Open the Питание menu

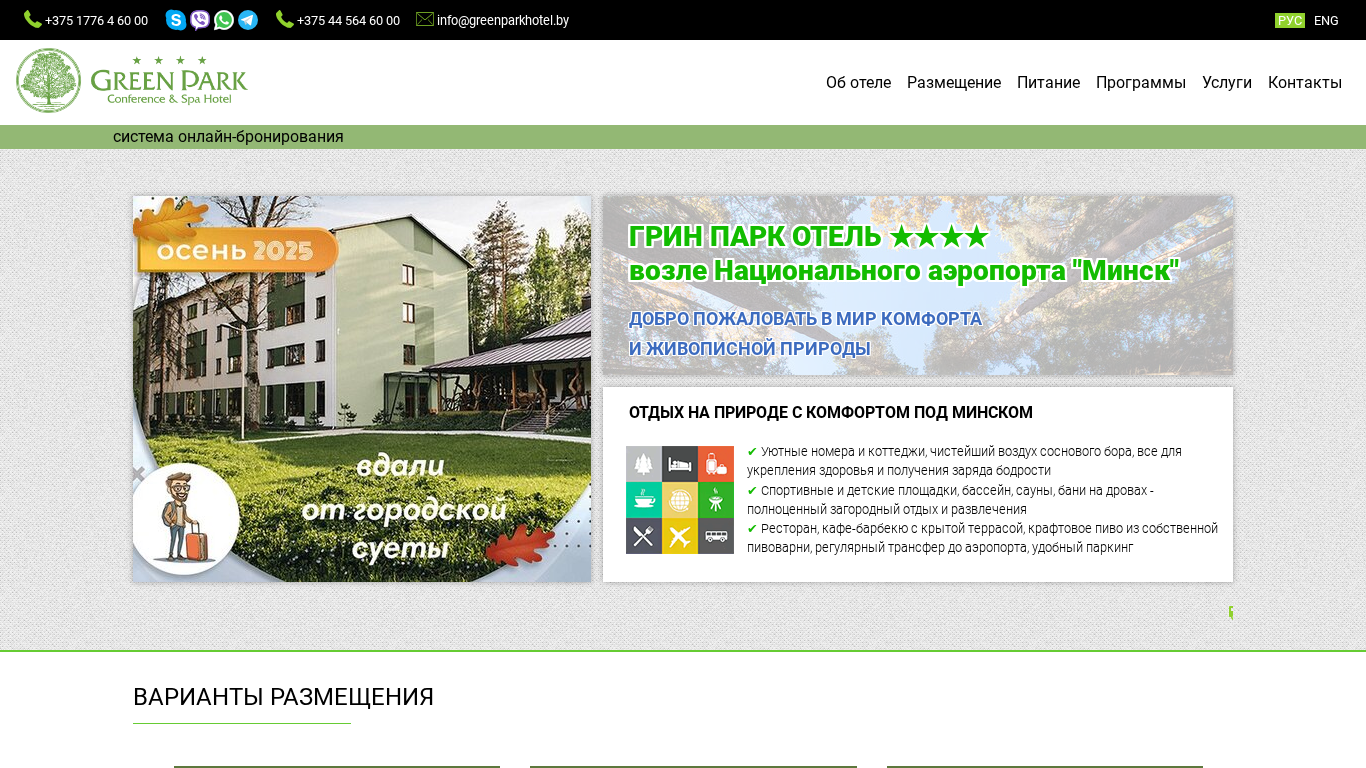(1048, 83)
